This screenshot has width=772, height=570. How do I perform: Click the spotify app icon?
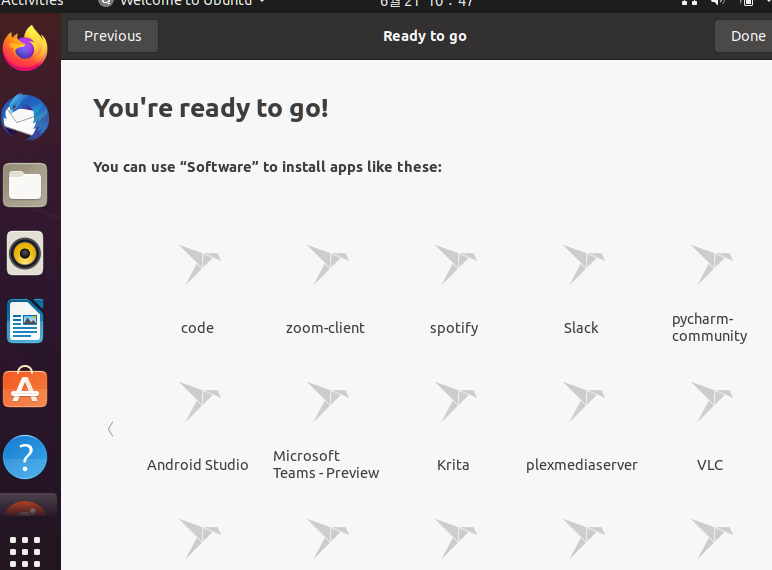pyautogui.click(x=455, y=264)
